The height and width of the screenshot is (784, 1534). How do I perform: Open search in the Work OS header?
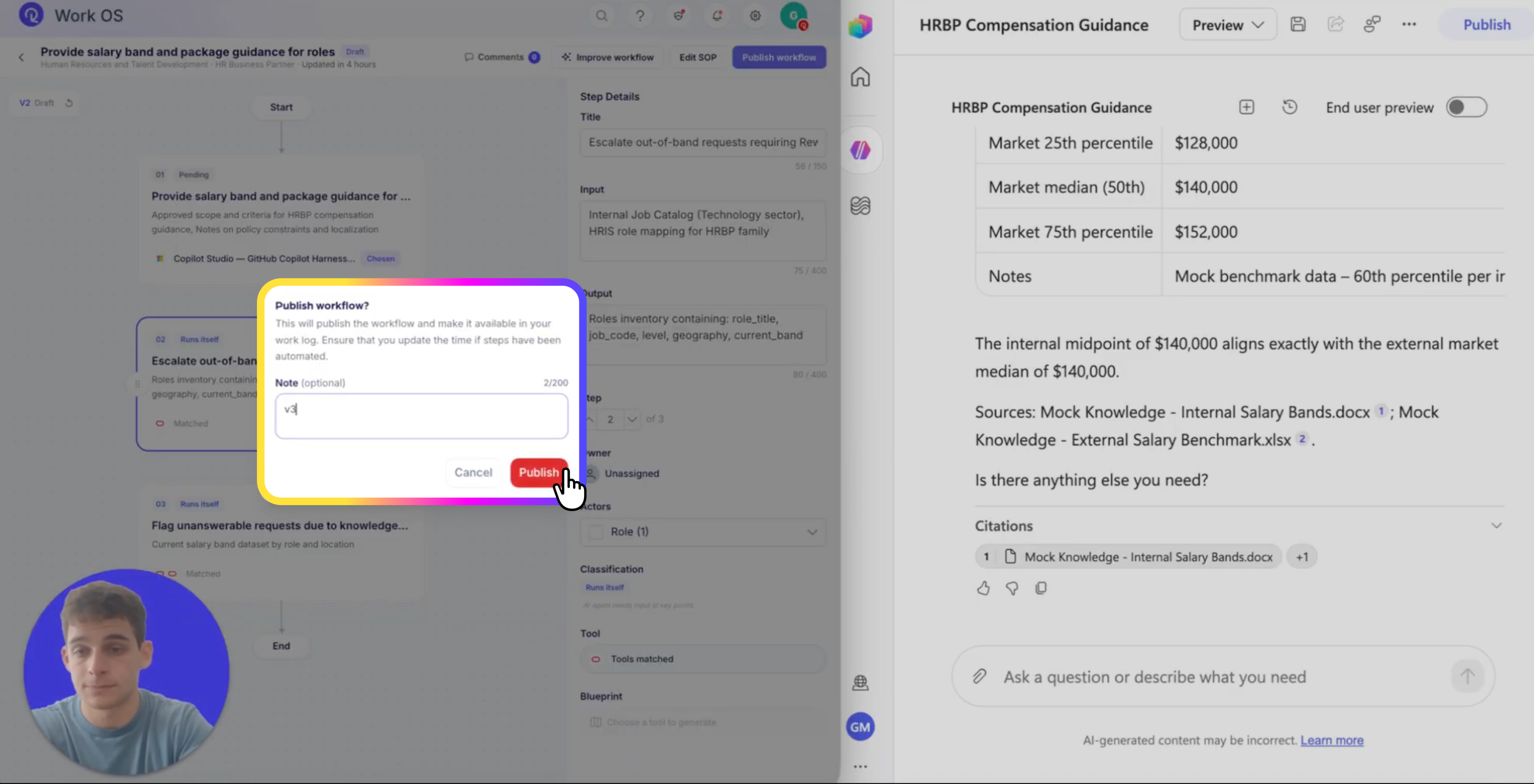pyautogui.click(x=602, y=16)
